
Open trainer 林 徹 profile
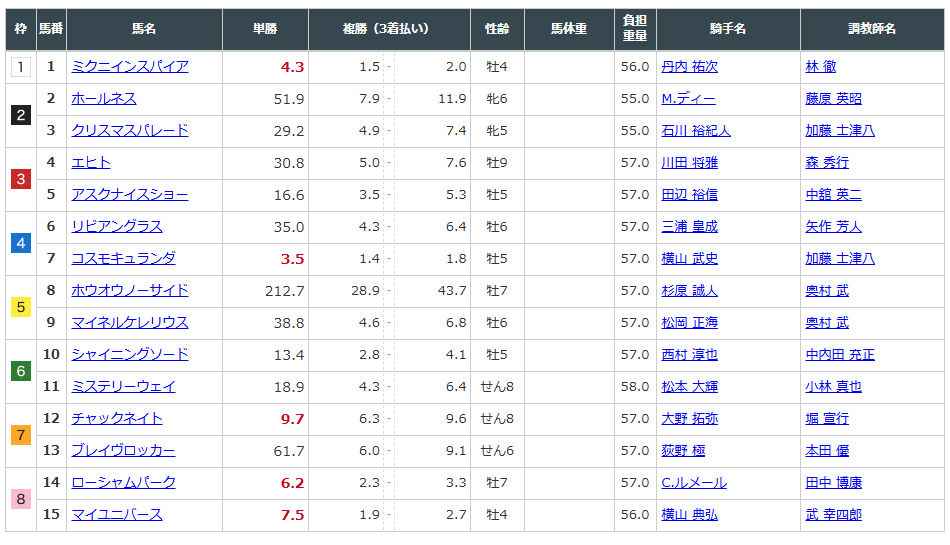coord(821,67)
